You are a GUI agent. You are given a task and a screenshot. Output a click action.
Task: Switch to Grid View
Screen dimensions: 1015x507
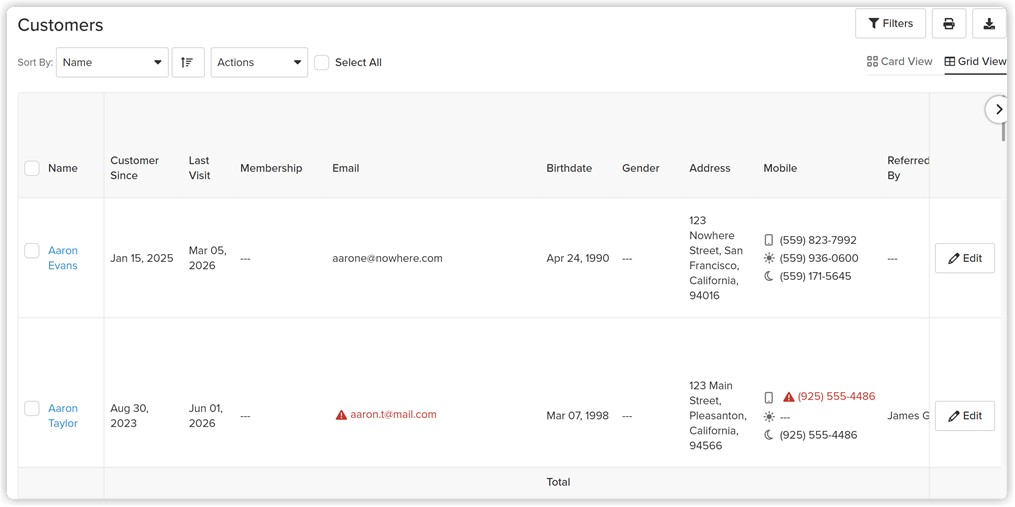pos(976,62)
